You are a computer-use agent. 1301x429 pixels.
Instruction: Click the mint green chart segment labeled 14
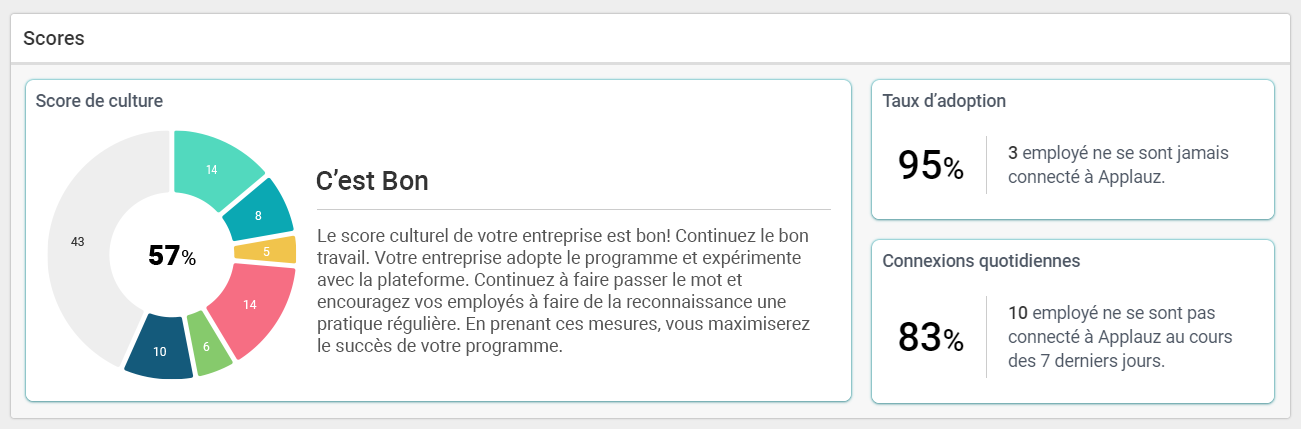[212, 167]
